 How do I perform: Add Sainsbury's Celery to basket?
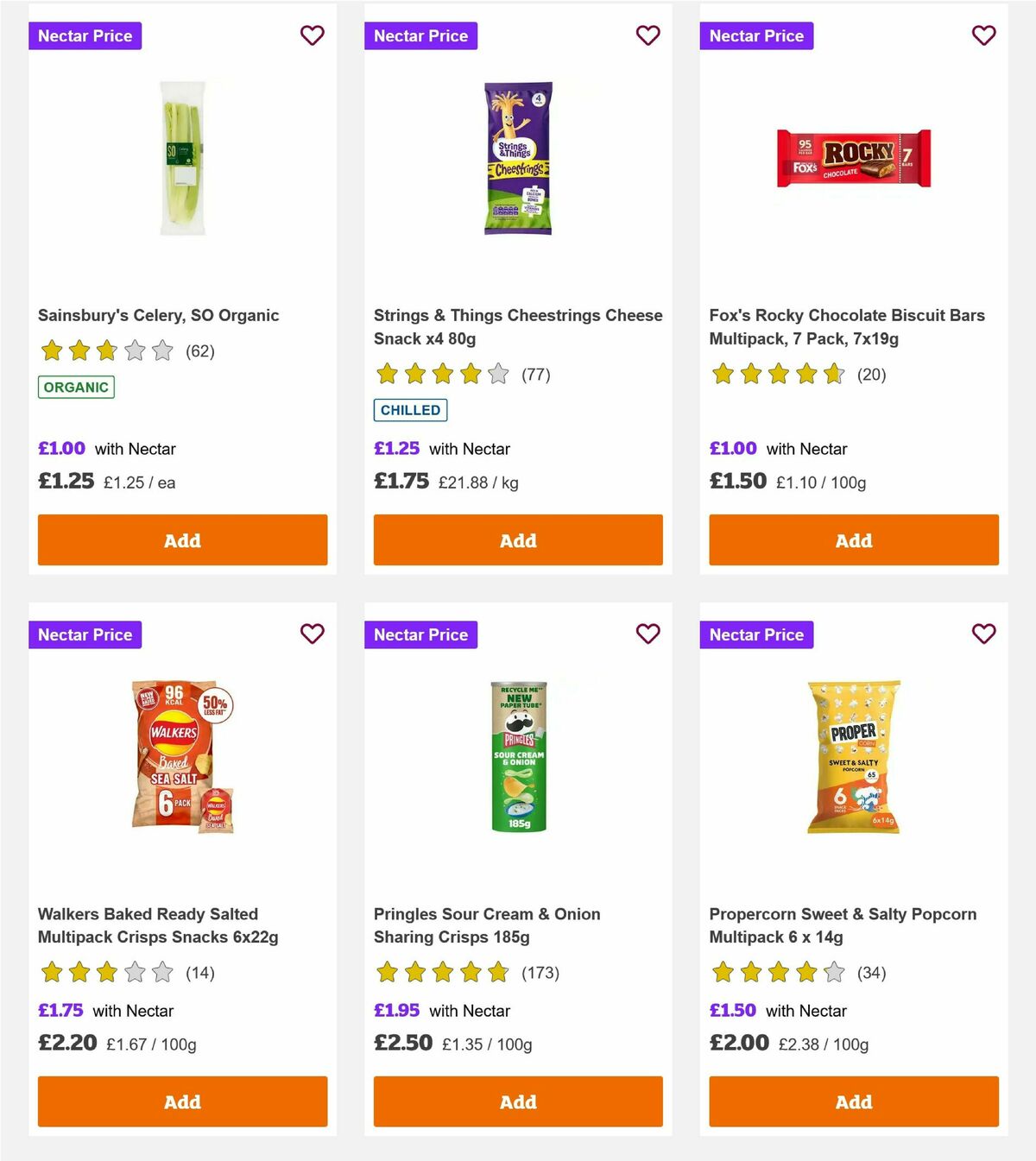tap(182, 539)
